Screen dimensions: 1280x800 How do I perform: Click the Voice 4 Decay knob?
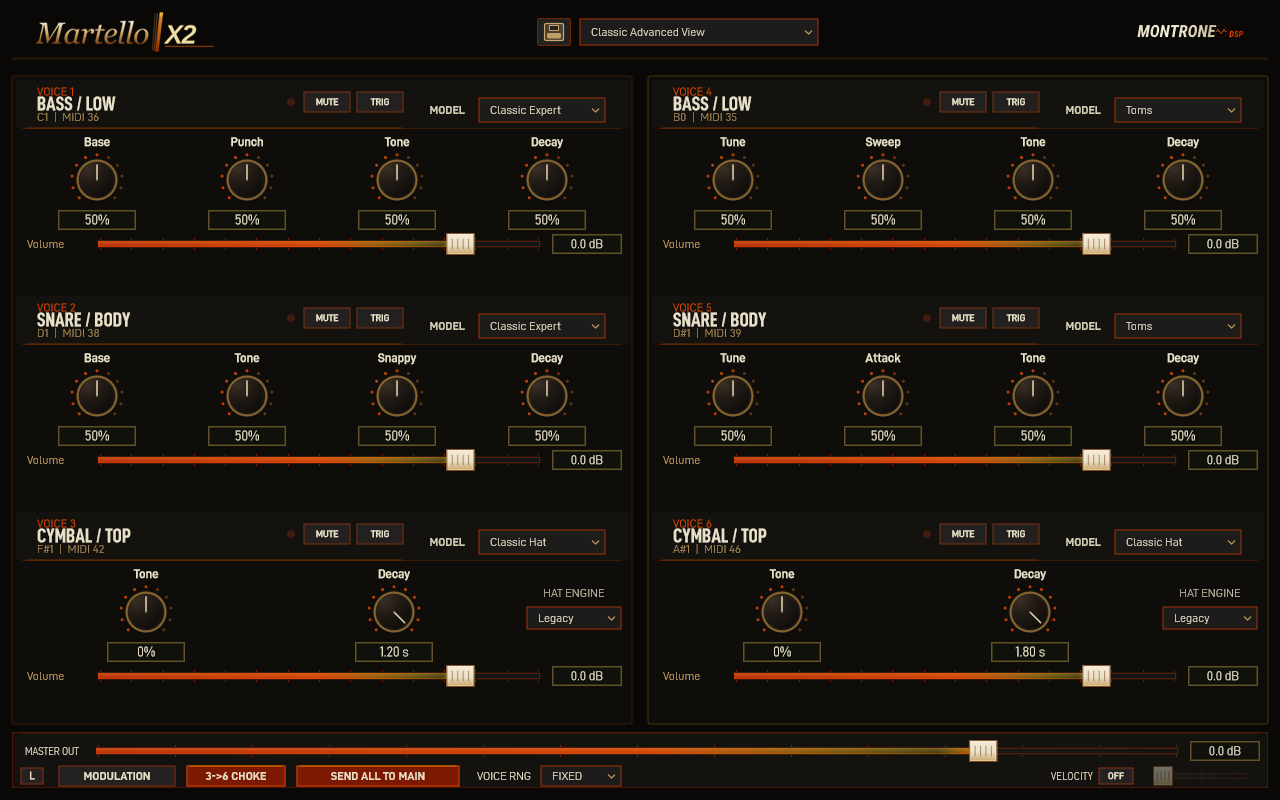pyautogui.click(x=1183, y=180)
